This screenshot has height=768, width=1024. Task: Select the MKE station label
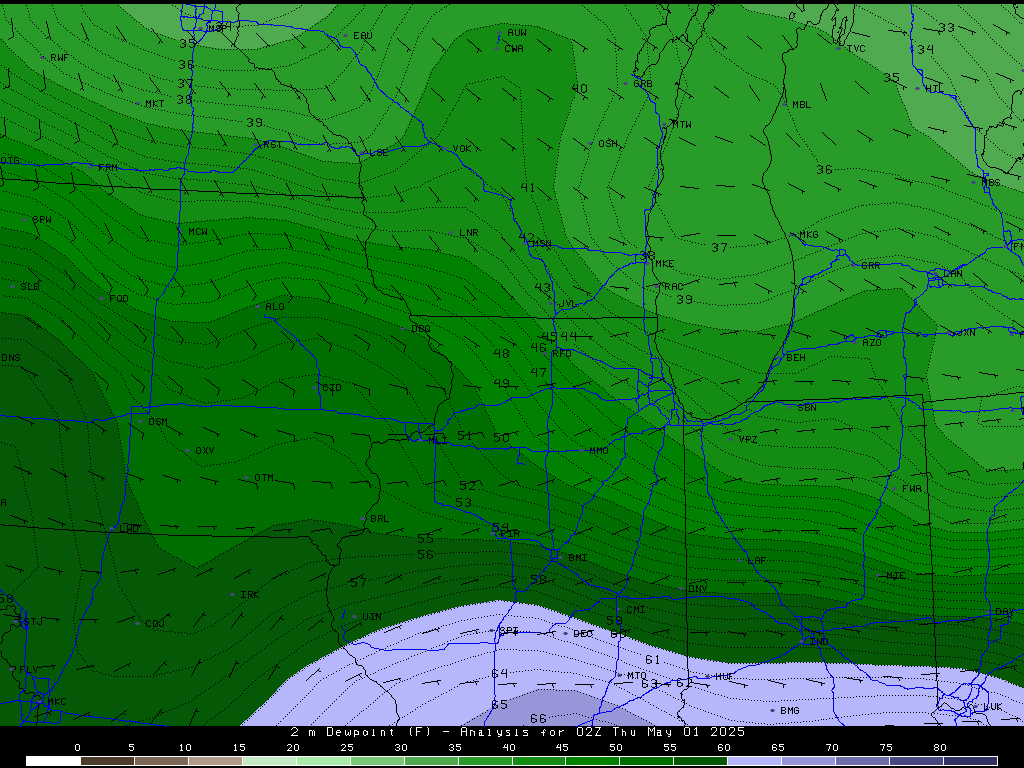(x=664, y=264)
